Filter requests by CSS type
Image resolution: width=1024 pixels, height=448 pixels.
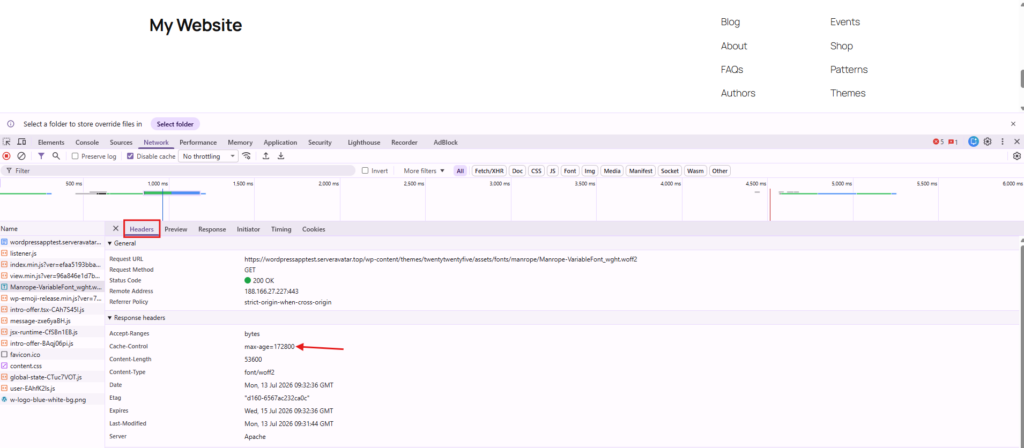pyautogui.click(x=536, y=170)
